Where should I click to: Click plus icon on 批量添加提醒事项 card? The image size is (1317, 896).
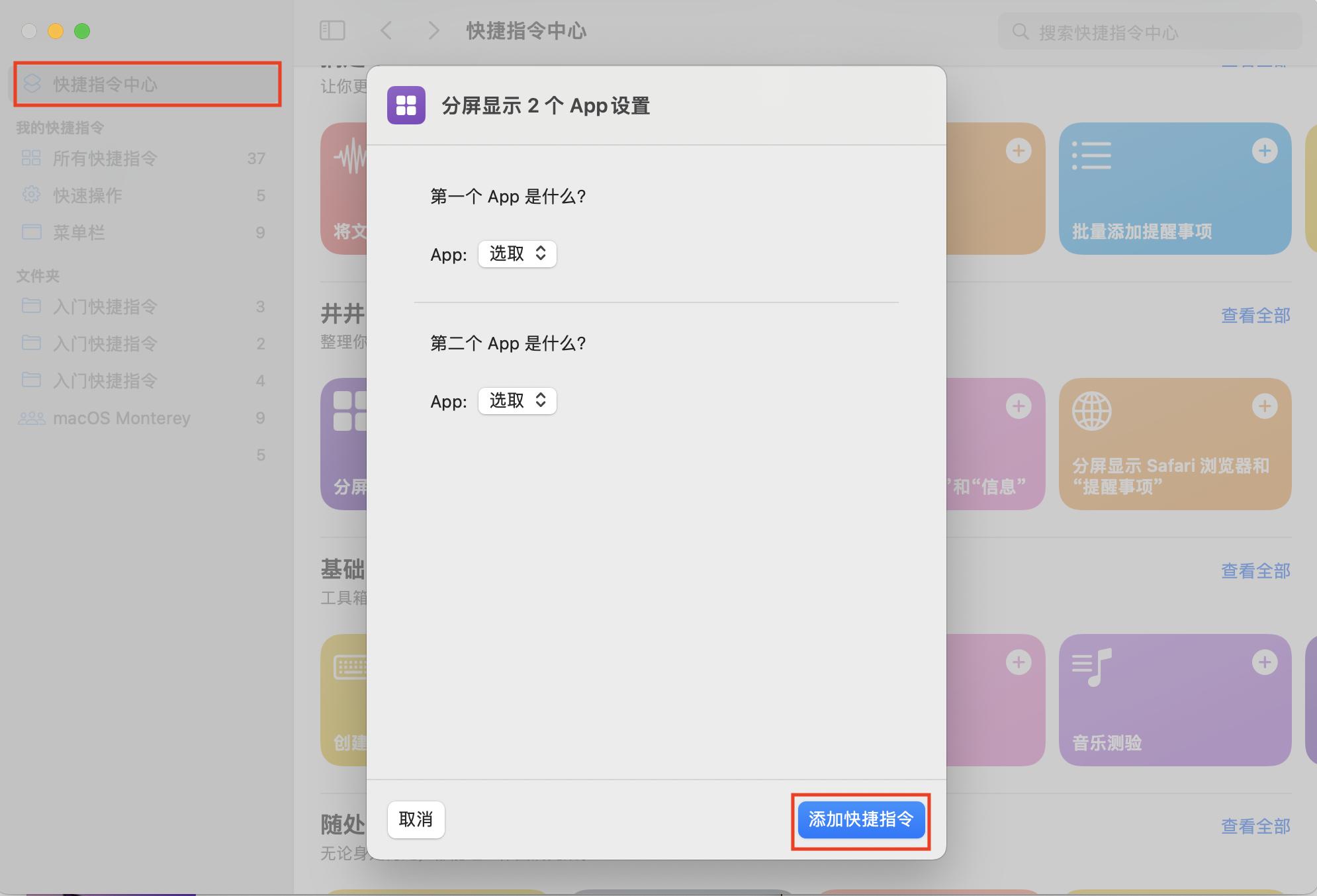click(x=1264, y=151)
